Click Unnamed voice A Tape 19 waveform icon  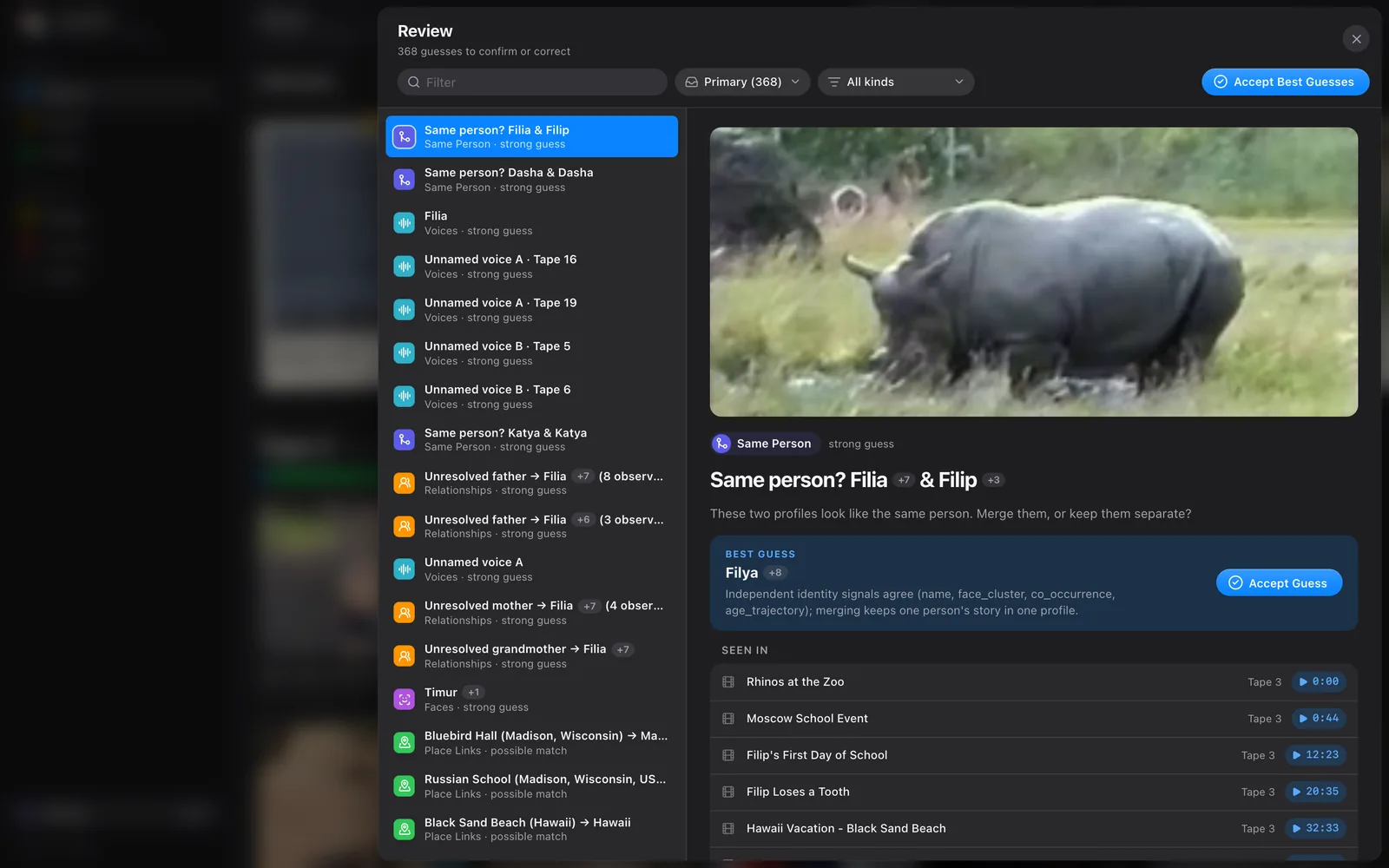click(x=405, y=310)
